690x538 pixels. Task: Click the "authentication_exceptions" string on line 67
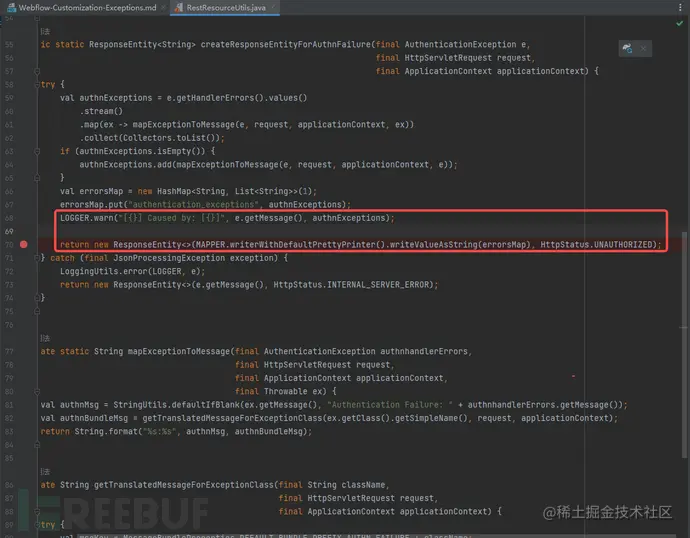[x=193, y=205]
